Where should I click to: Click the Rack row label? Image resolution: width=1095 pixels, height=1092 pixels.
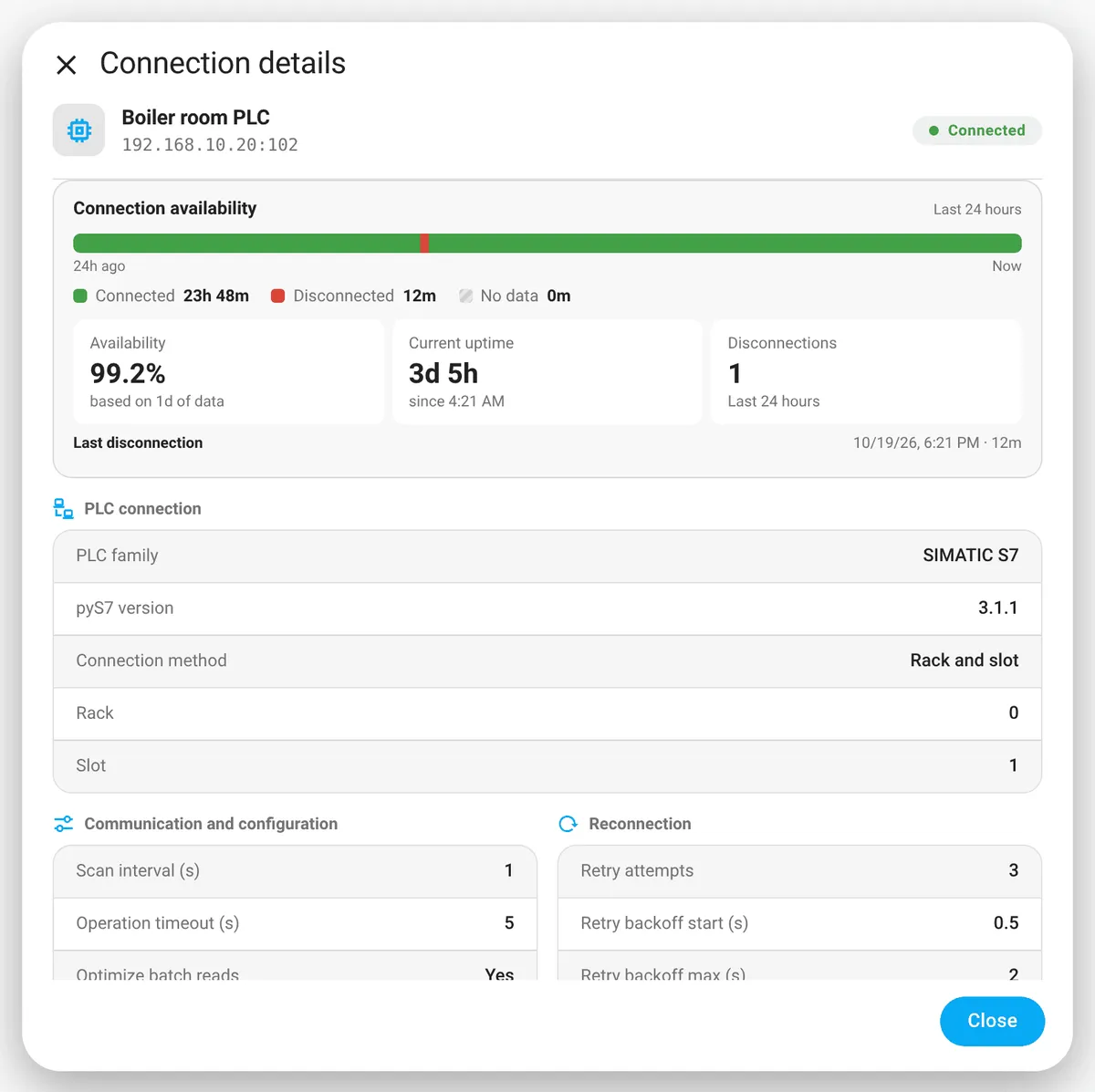(95, 713)
